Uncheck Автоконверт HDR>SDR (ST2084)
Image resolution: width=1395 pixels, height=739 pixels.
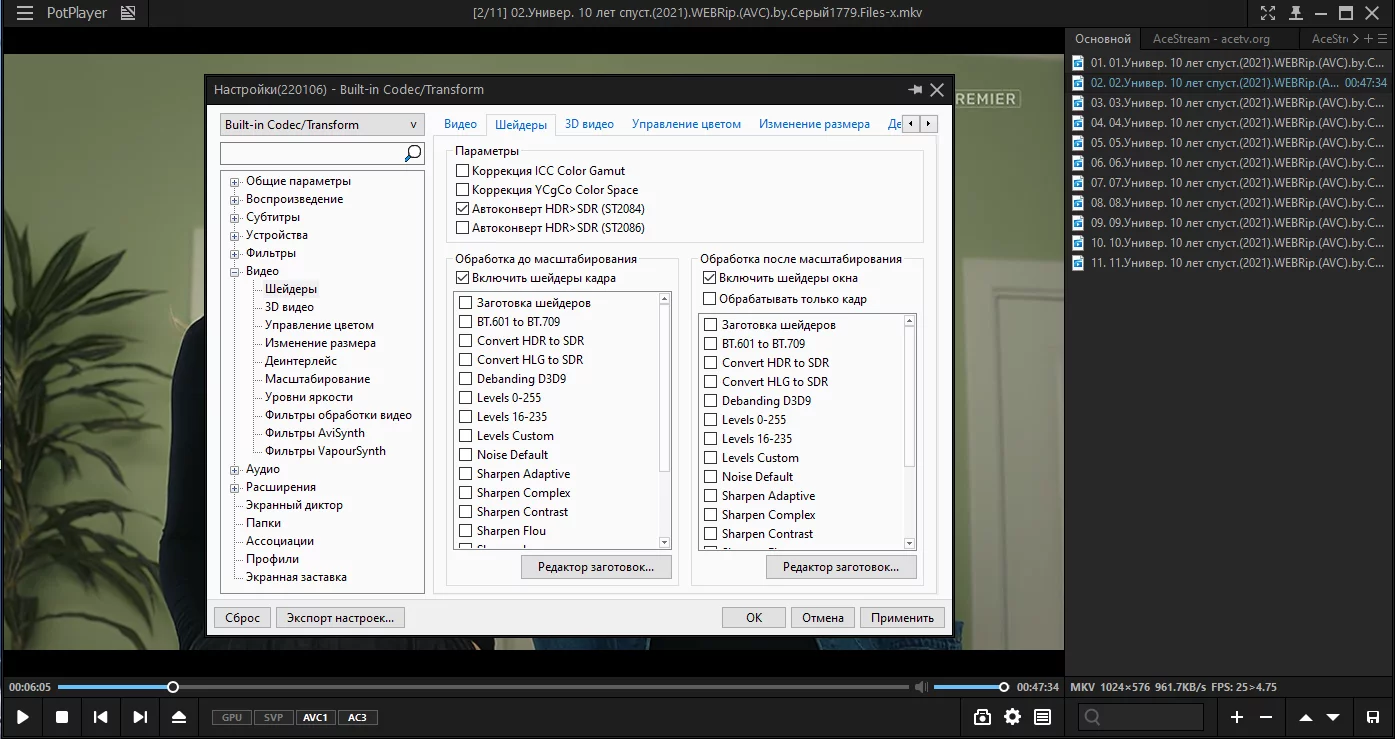point(463,209)
